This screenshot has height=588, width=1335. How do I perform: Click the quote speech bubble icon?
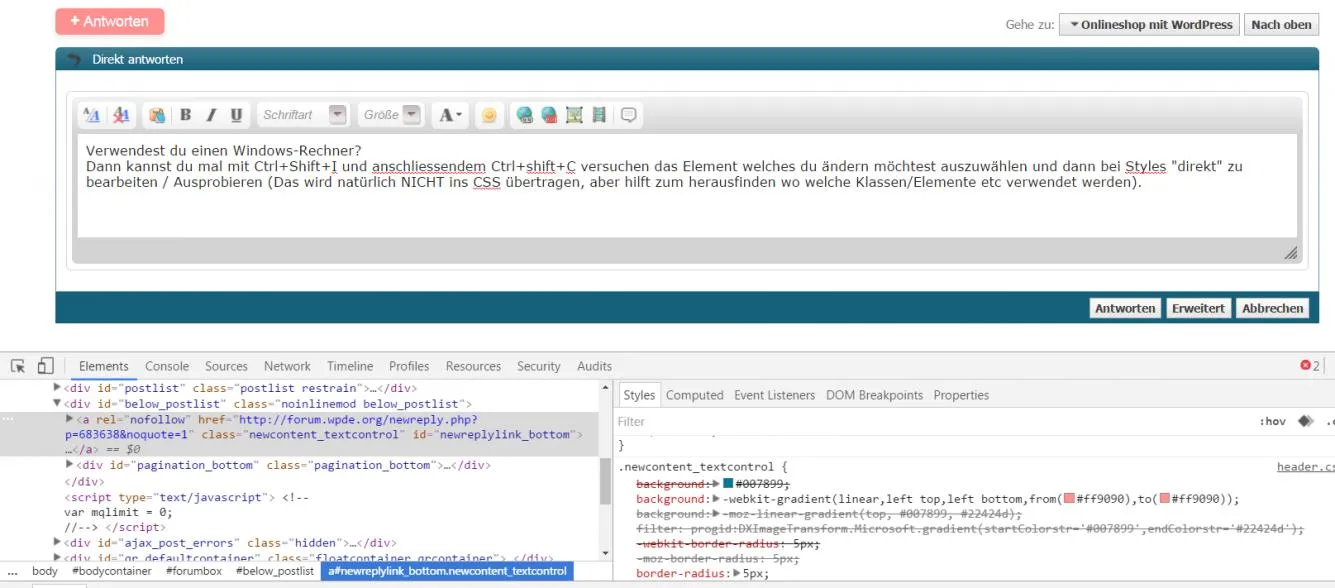(x=629, y=115)
